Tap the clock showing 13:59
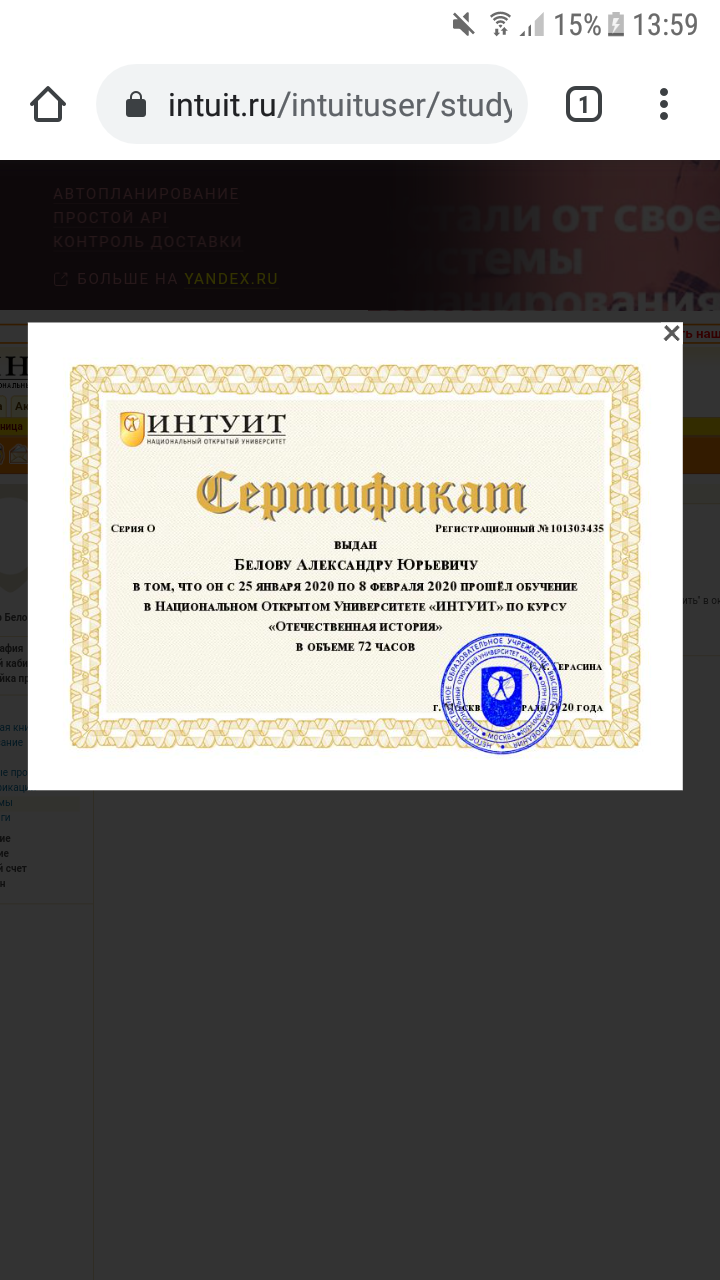The height and width of the screenshot is (1280, 720). coord(666,25)
